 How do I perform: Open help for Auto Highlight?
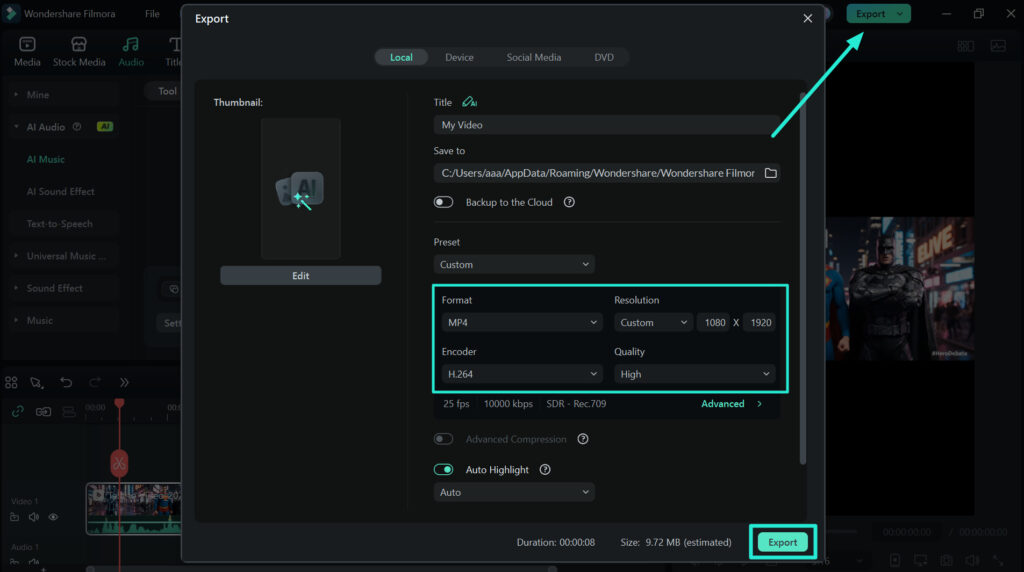click(x=545, y=469)
